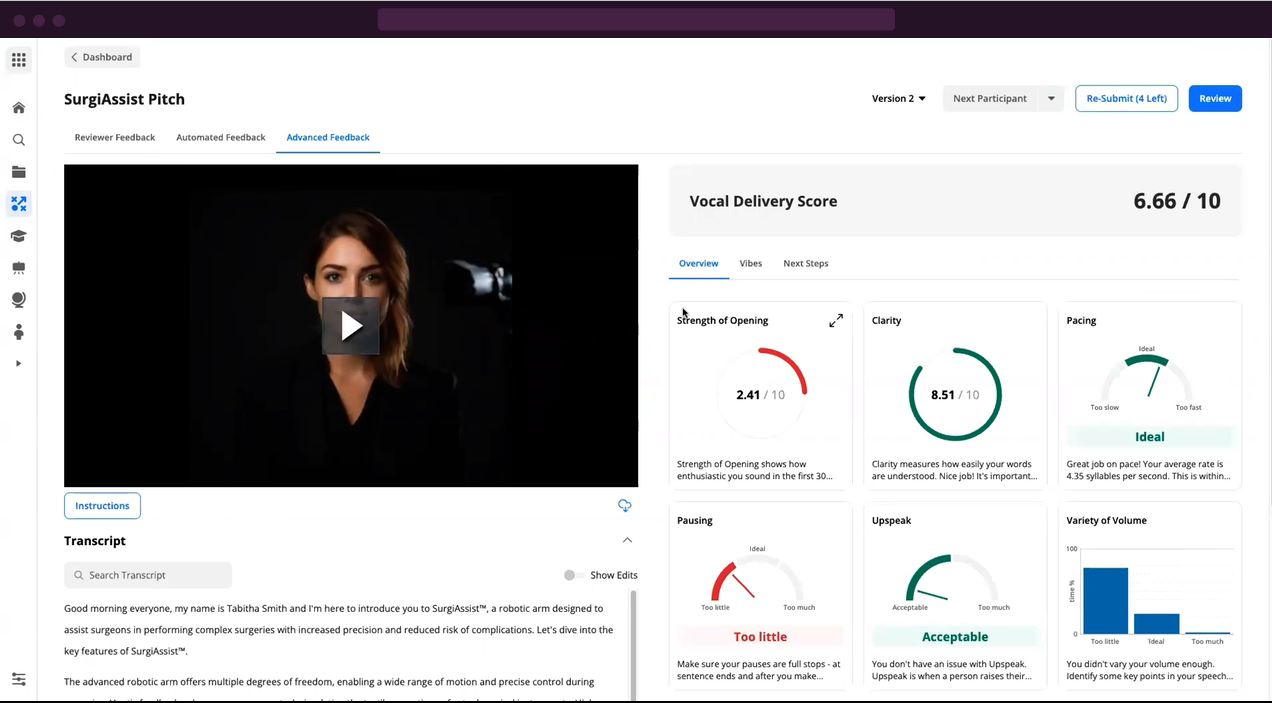Select the Overview sub-tab
Image resolution: width=1272 pixels, height=703 pixels.
click(x=698, y=263)
